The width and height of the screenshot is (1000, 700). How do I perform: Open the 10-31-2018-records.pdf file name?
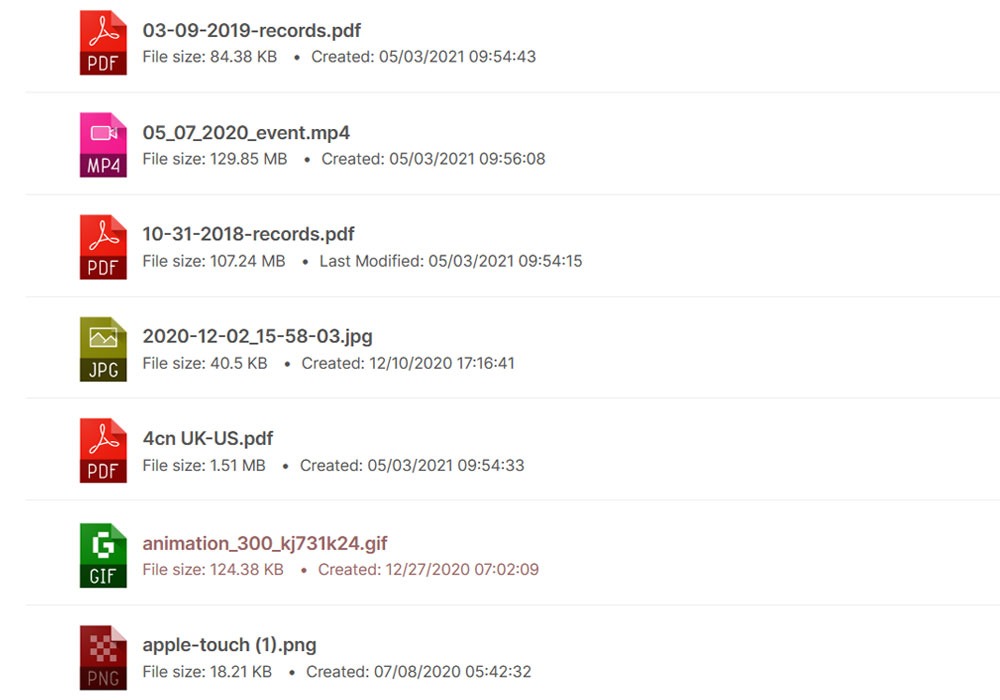pyautogui.click(x=248, y=235)
